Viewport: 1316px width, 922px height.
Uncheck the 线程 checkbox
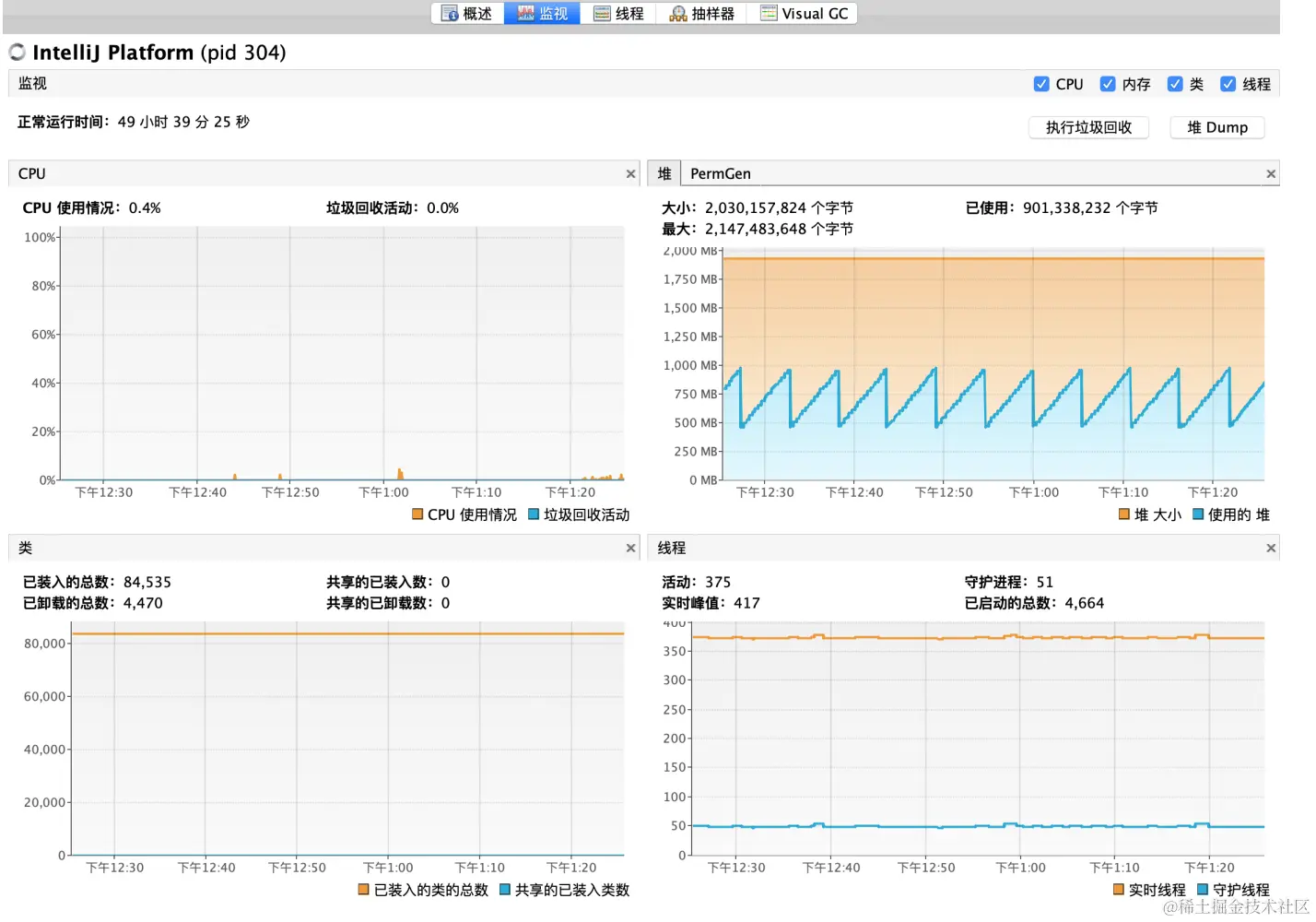[1228, 84]
